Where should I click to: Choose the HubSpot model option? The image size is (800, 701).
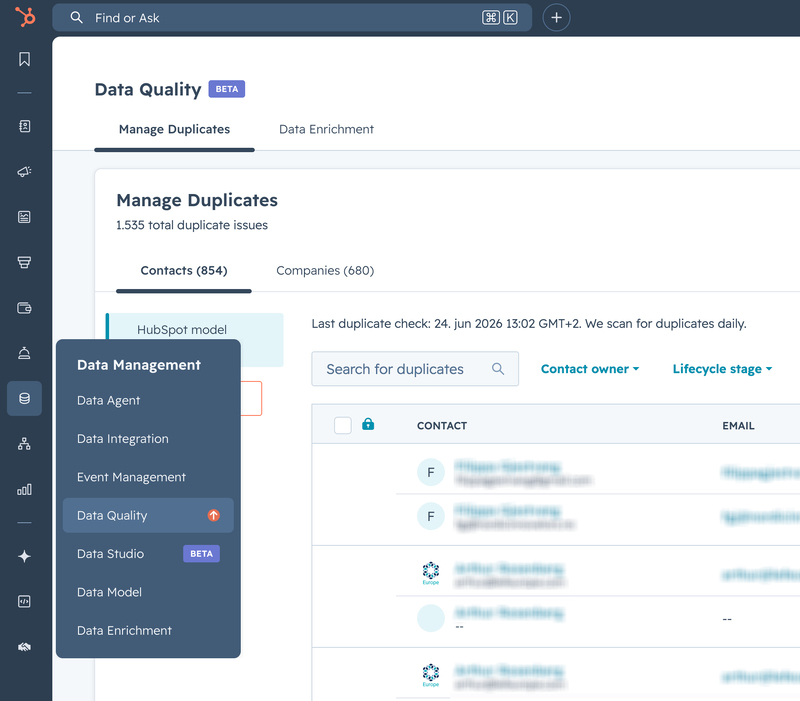182,330
